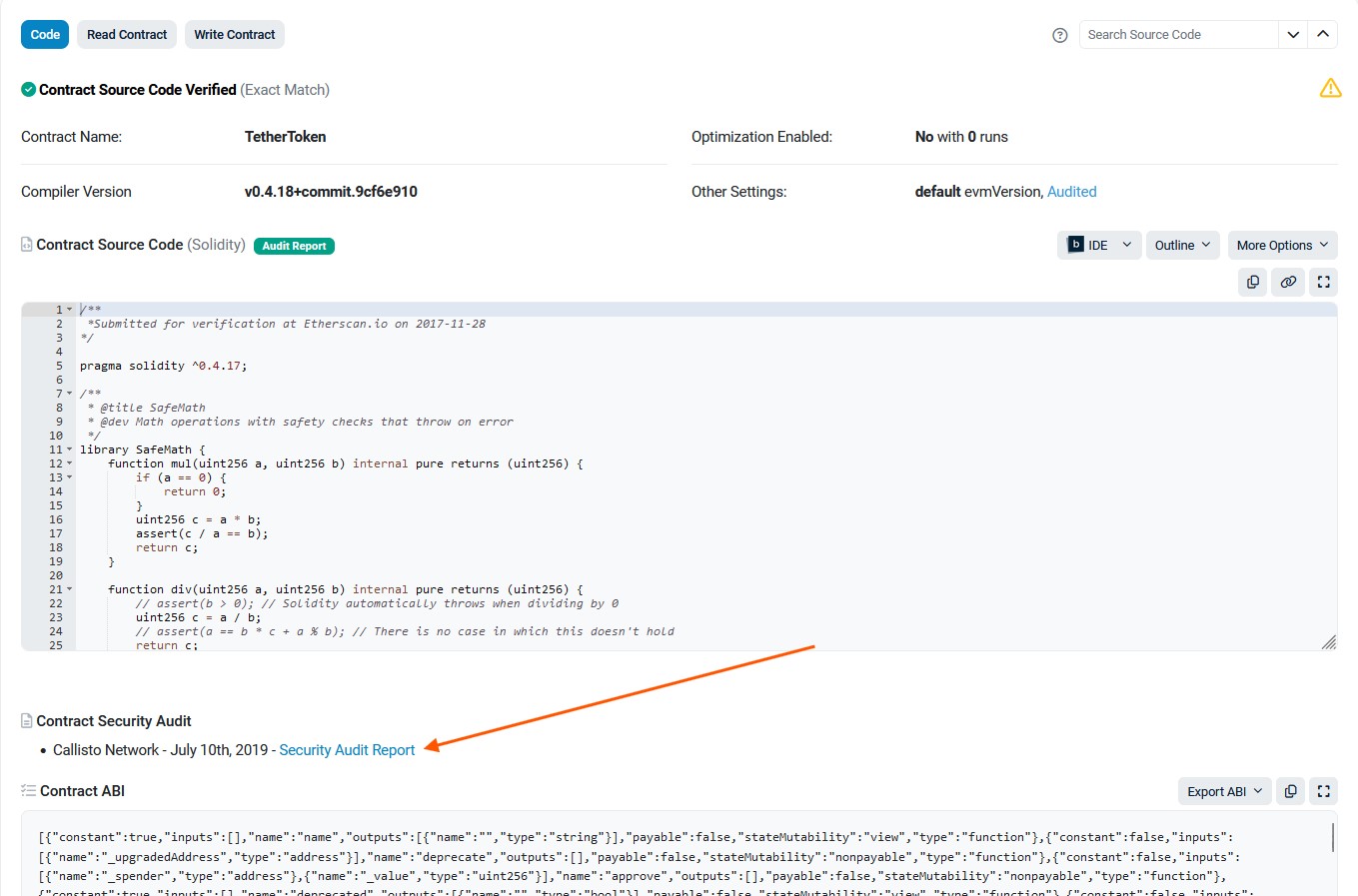1358x896 pixels.
Task: Switch to the Read Contract tab
Action: click(127, 34)
